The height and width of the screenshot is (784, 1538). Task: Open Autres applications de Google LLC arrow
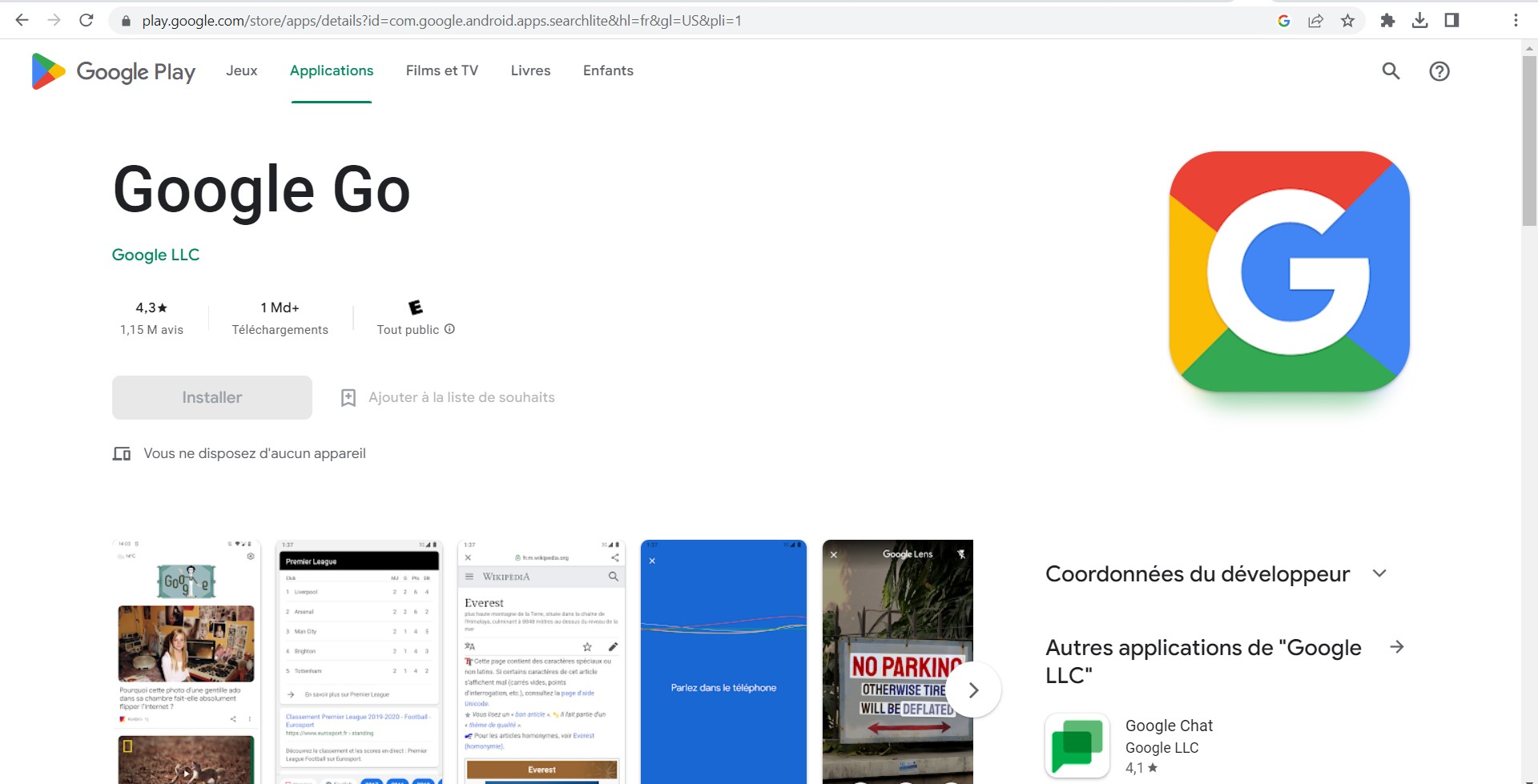1397,647
